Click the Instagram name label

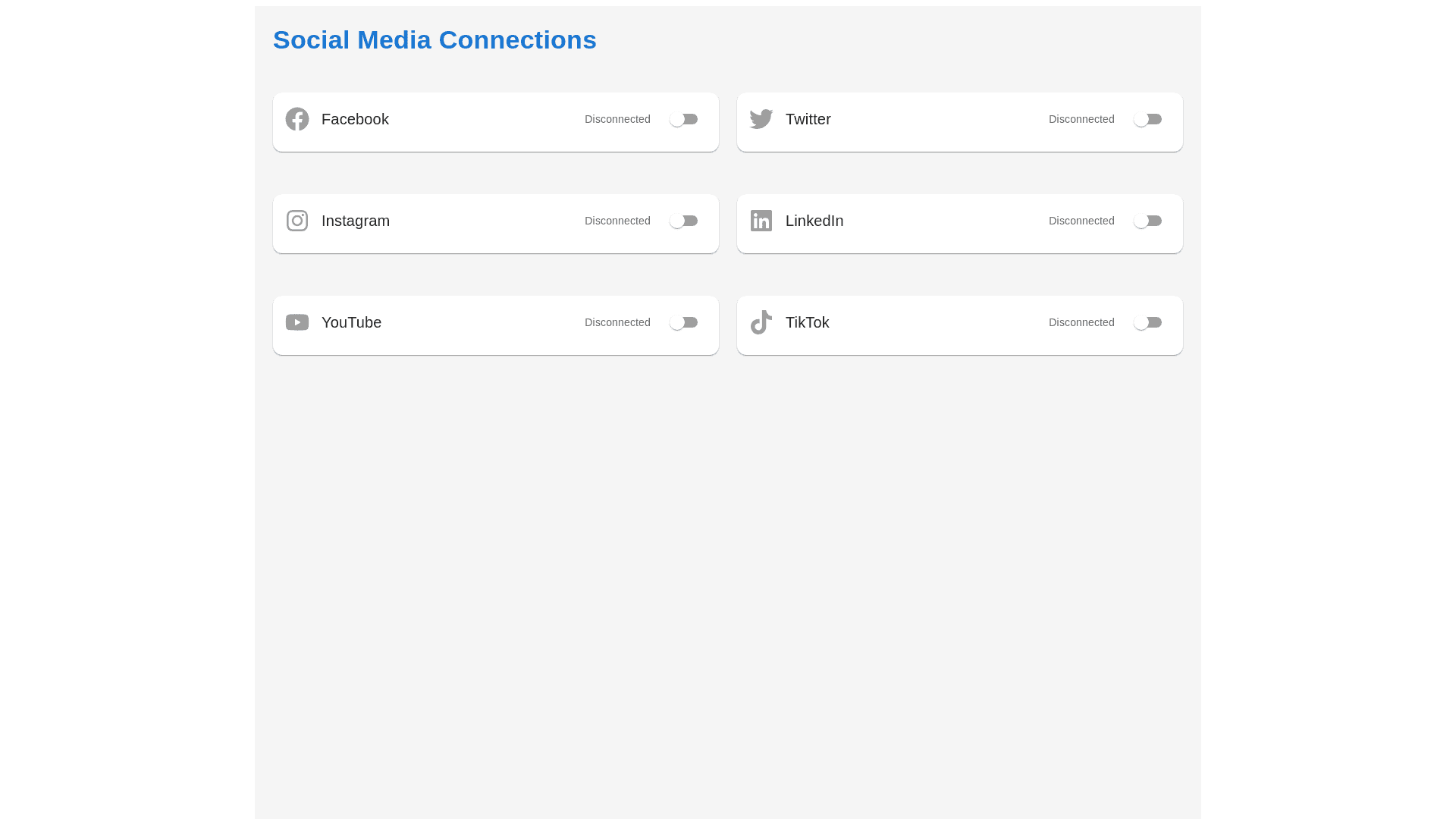click(356, 221)
